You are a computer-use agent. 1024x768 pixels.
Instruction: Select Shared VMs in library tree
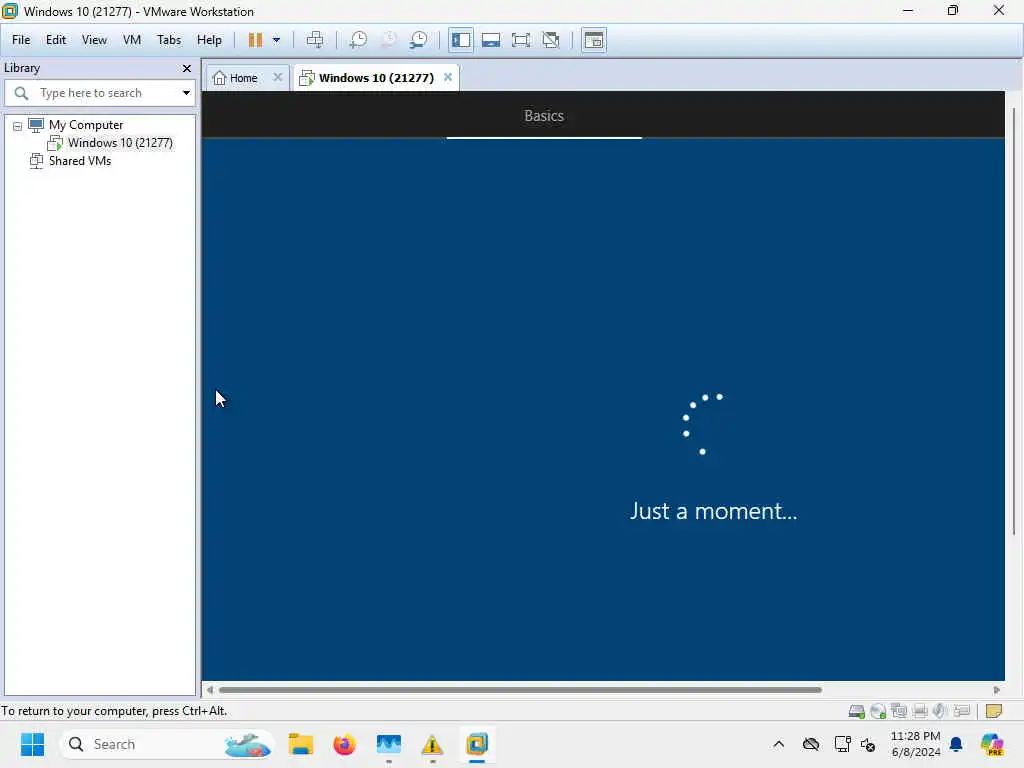[x=80, y=161]
